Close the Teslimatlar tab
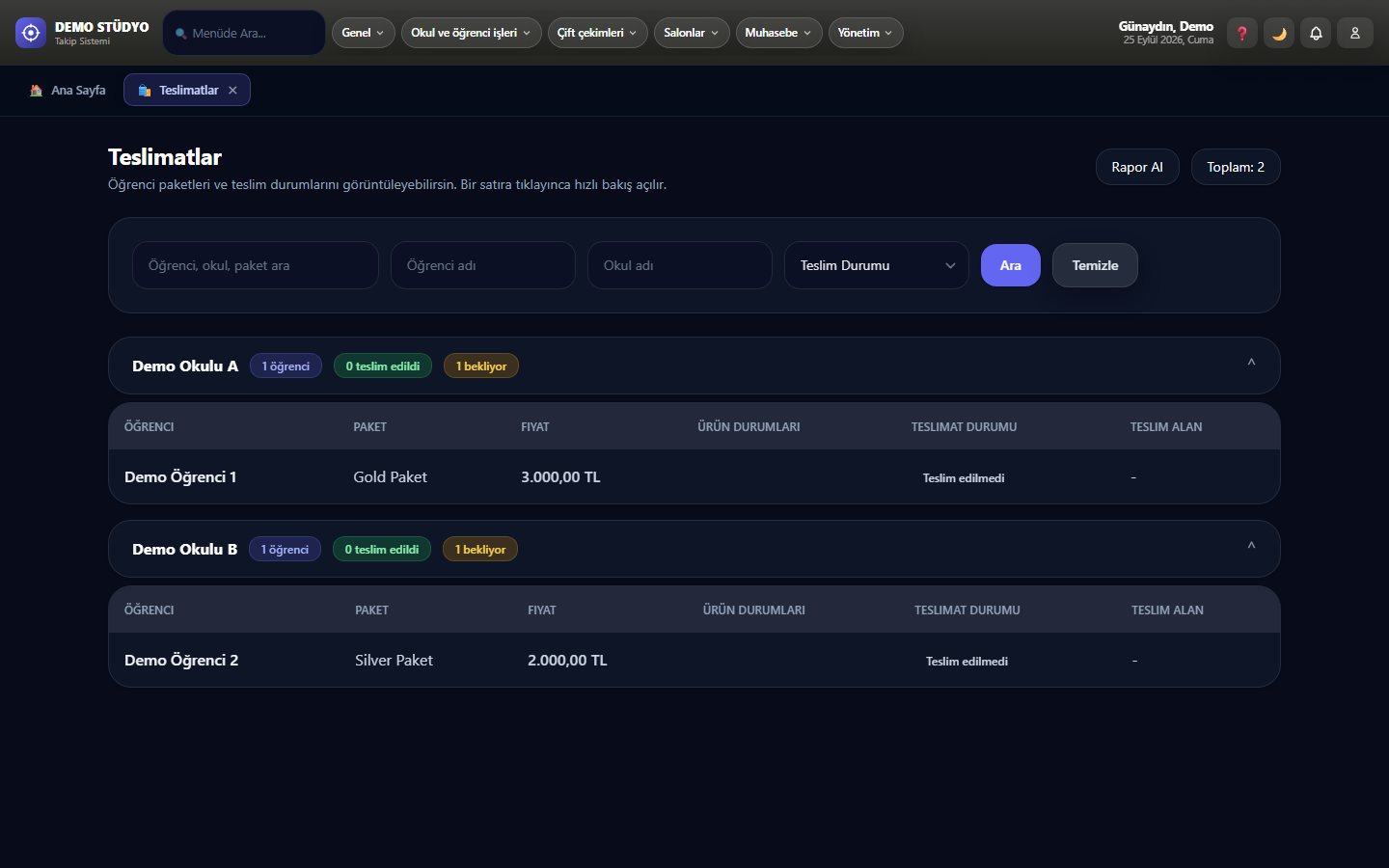Screen dimensions: 1389x868 coord(232,90)
